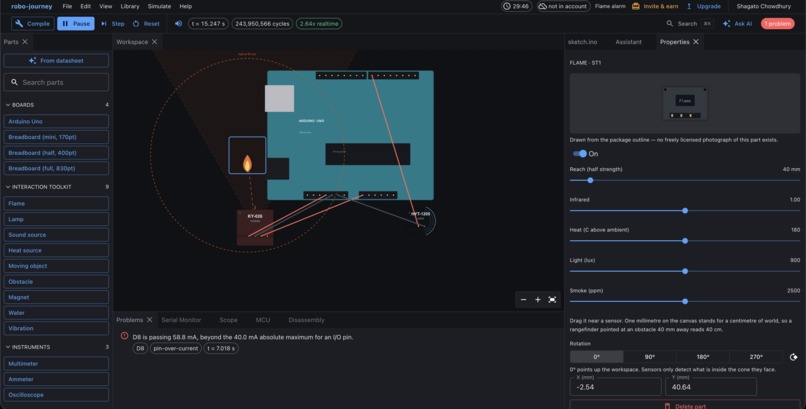
Task: Click From datasheet button
Action: (x=56, y=61)
